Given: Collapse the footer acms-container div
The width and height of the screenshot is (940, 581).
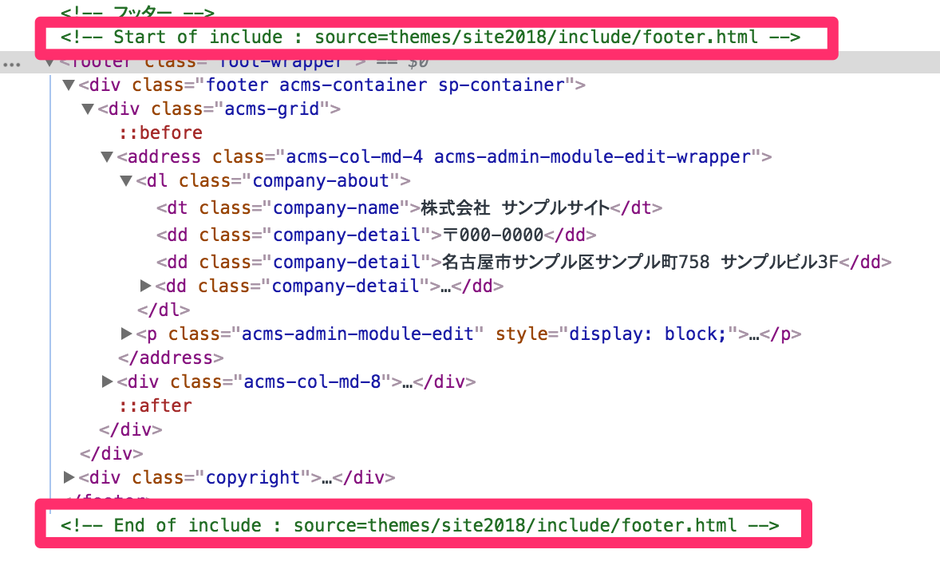Looking at the screenshot, I should point(67,85).
